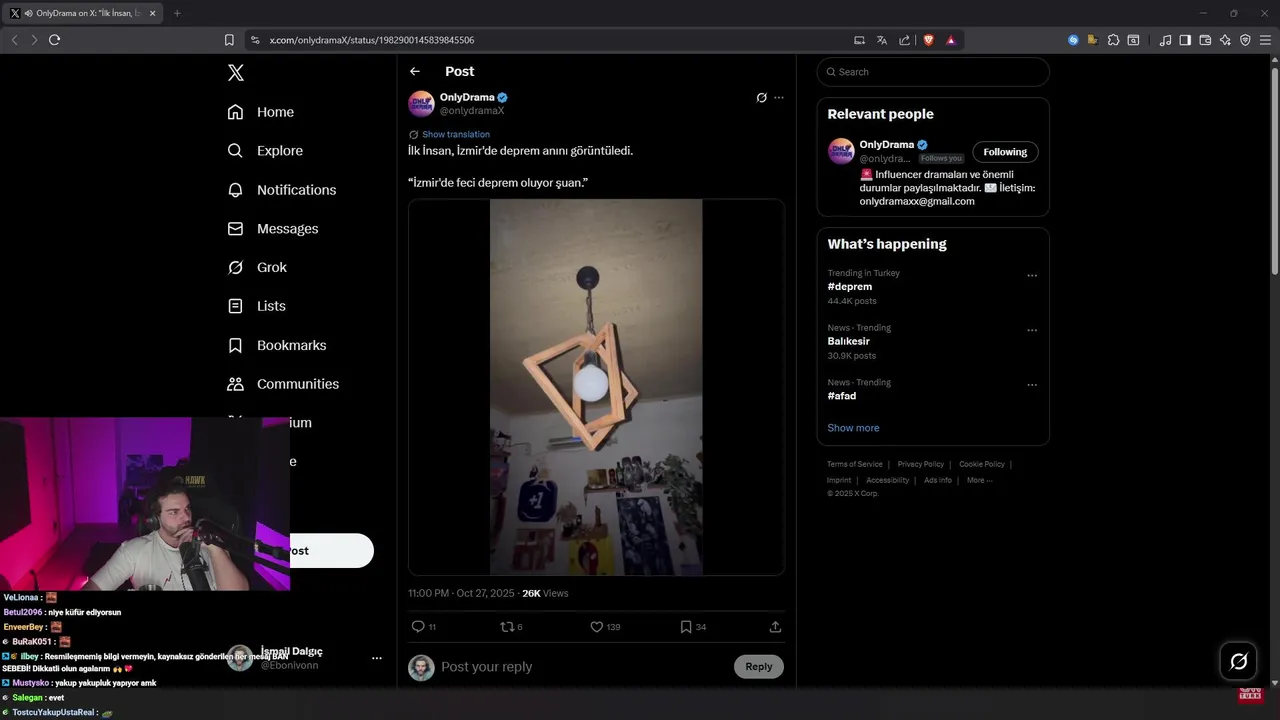Toggle the browser sidebar panel icon
1280x720 pixels.
[1185, 40]
